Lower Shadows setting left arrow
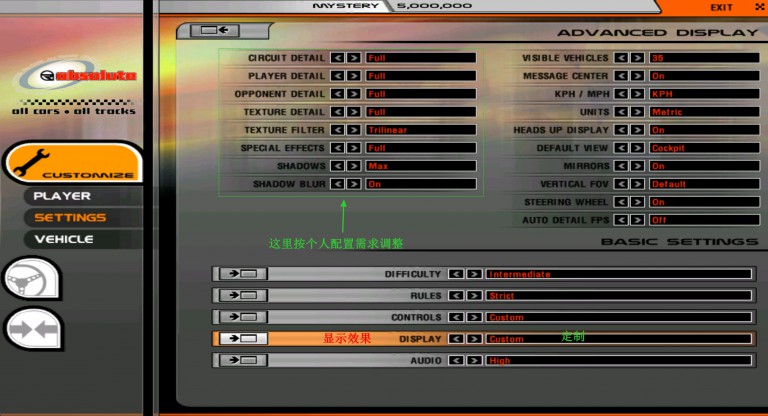Viewport: 768px width, 416px height. coord(337,166)
